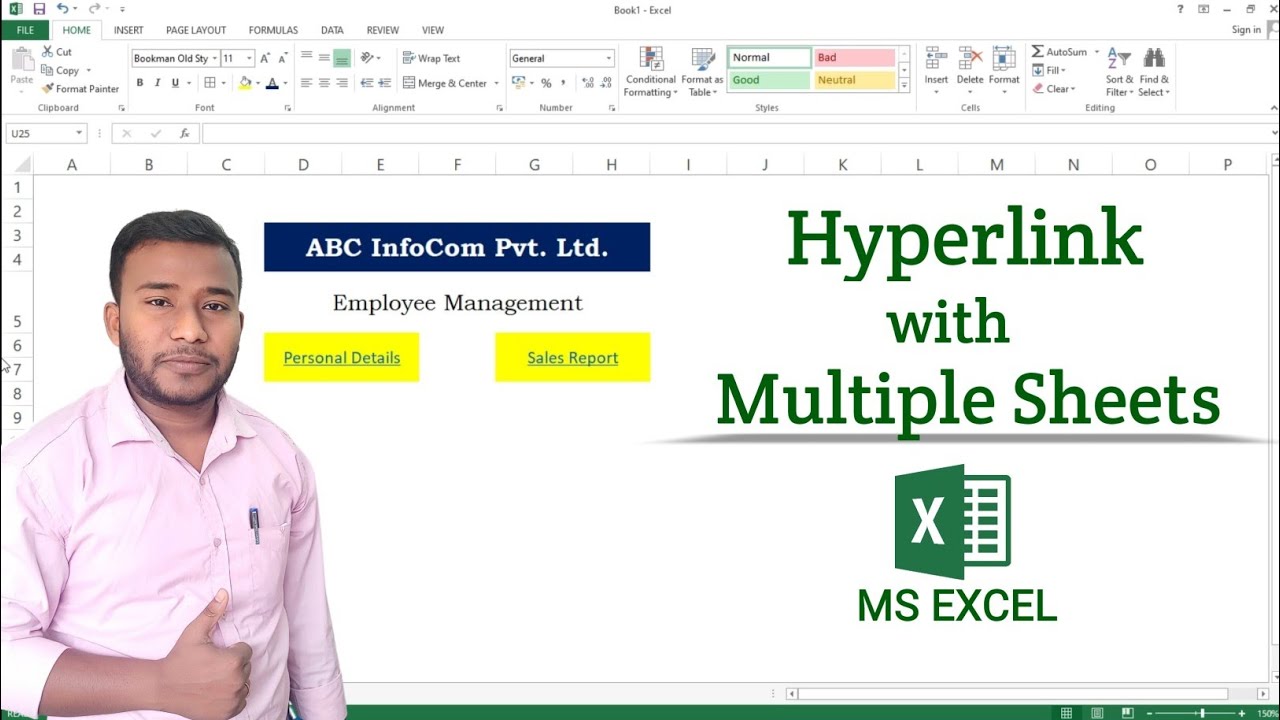Click the Insert Function fx icon
This screenshot has width=1280, height=720.
point(185,133)
